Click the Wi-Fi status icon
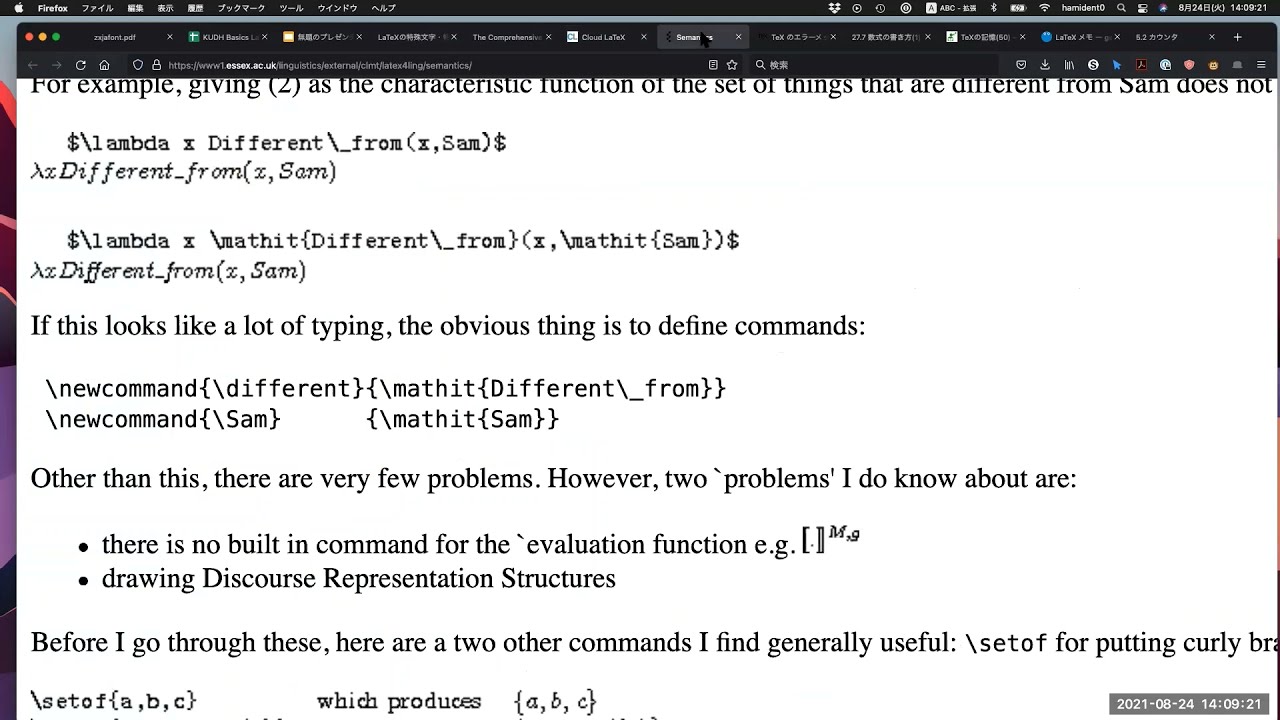This screenshot has width=1280, height=720. tap(1045, 8)
